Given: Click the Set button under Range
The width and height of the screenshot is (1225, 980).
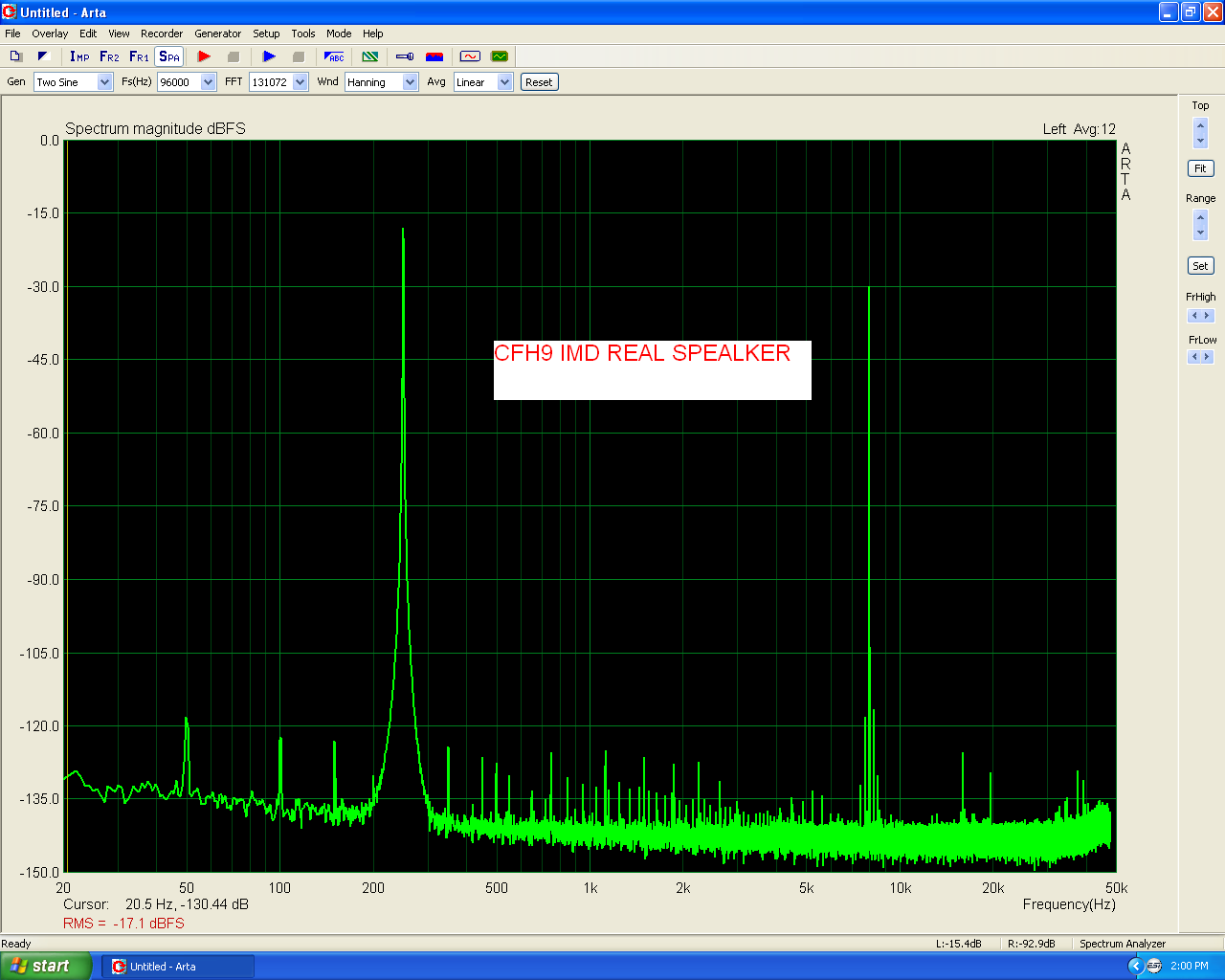Looking at the screenshot, I should 1200,266.
